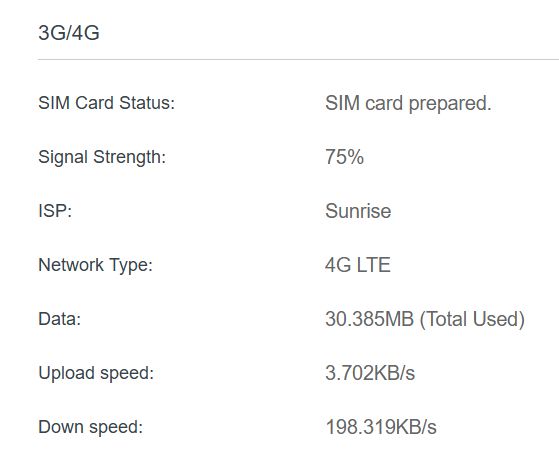559x468 pixels.
Task: Click the '(Total Used)' text
Action: tap(472, 319)
